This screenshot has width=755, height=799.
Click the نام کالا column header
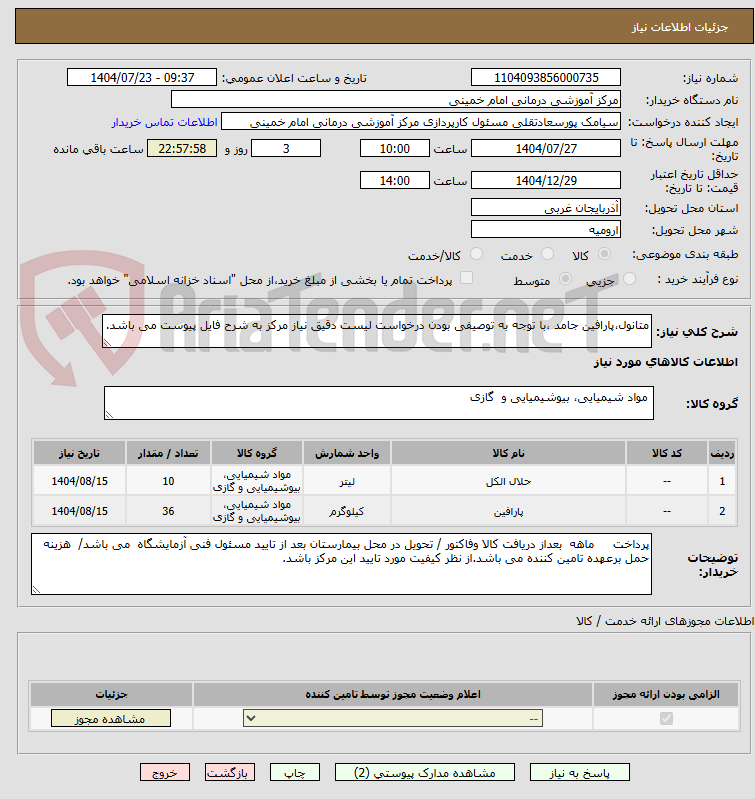point(508,453)
